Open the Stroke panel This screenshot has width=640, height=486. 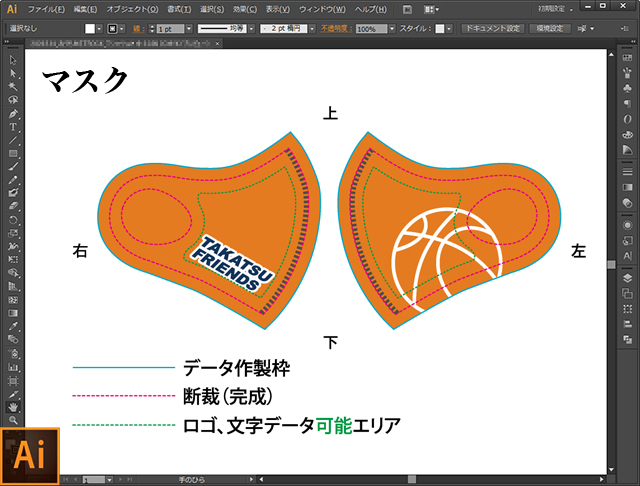tap(627, 172)
